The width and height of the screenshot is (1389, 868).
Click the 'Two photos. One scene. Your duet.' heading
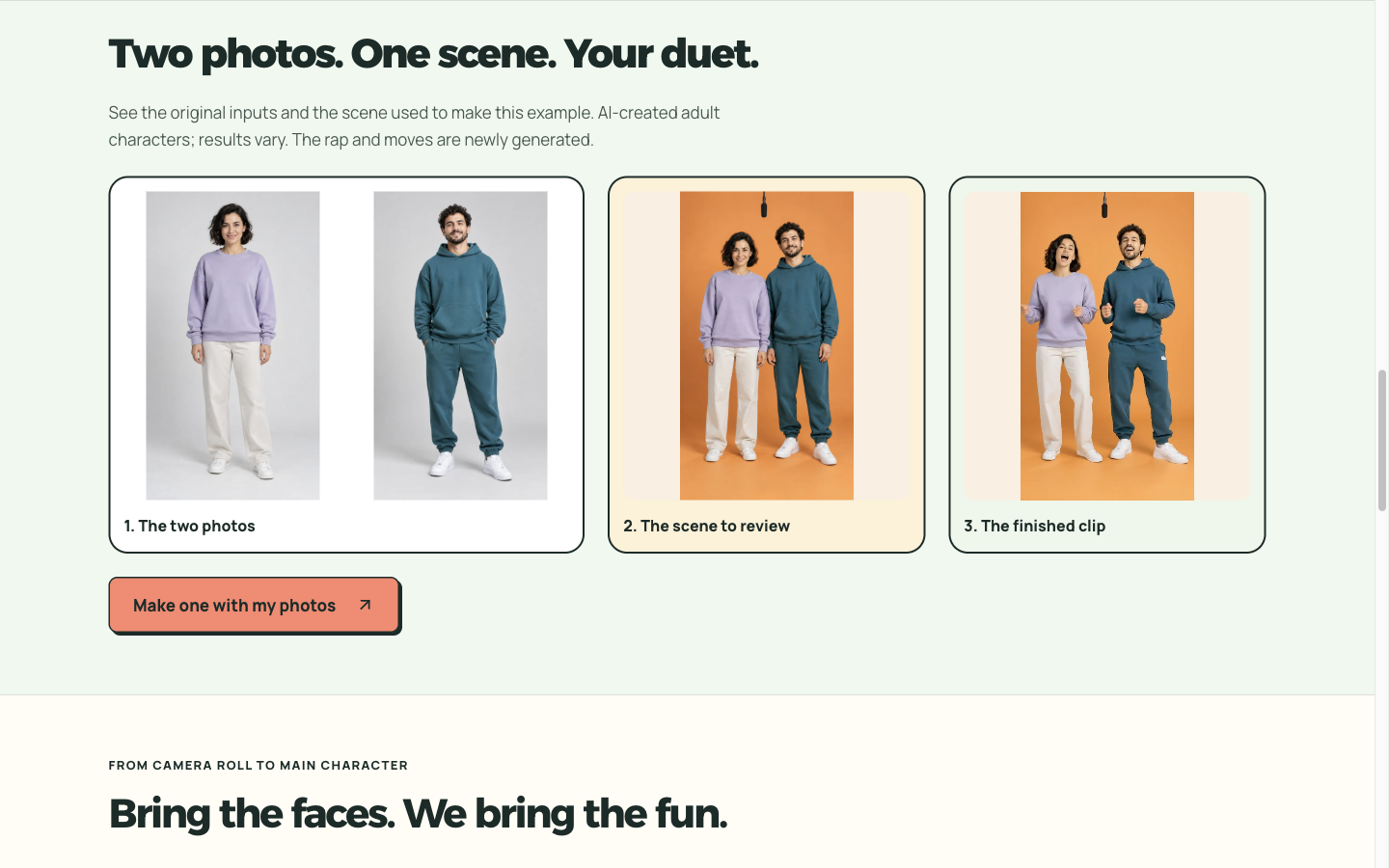[x=433, y=54]
